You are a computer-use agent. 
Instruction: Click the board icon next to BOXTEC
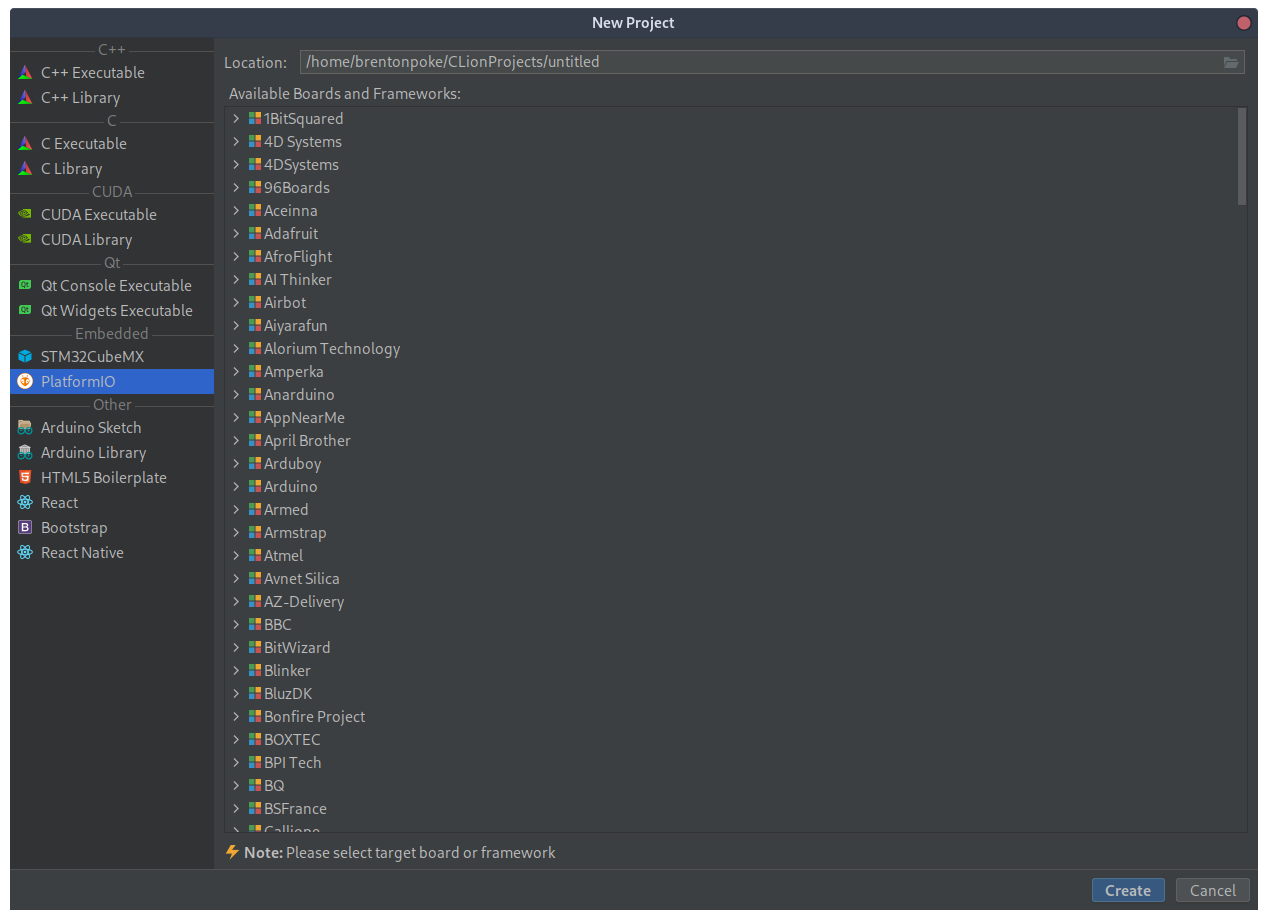tap(255, 740)
